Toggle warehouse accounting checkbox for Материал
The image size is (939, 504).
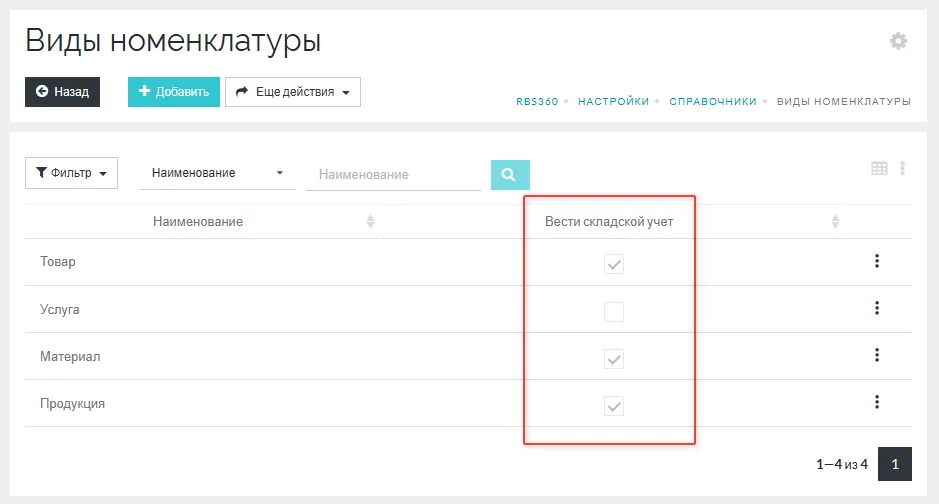(614, 359)
